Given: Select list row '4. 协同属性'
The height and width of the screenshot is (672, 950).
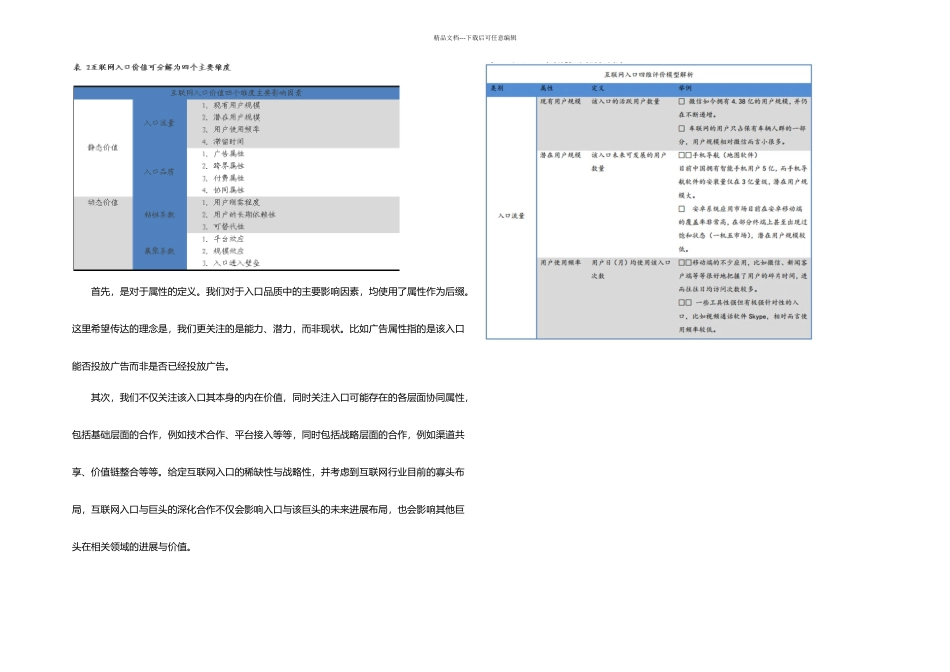Looking at the screenshot, I should click(223, 190).
